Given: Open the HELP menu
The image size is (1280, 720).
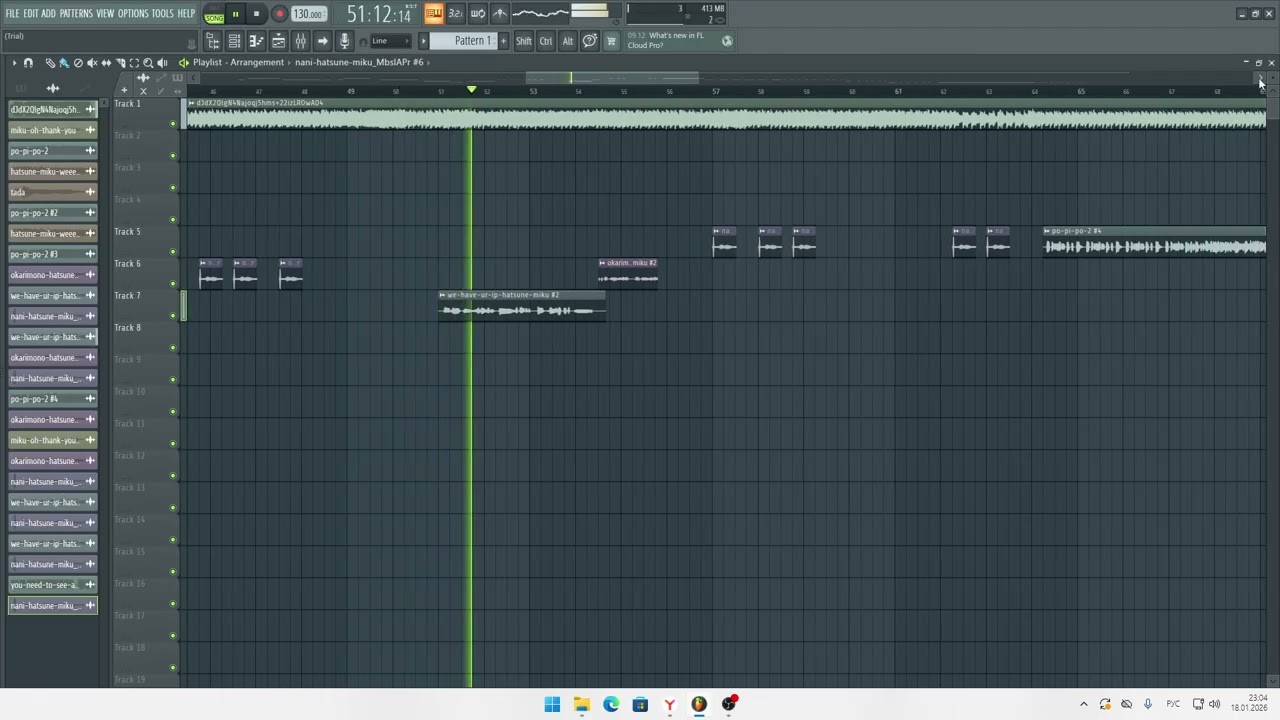Looking at the screenshot, I should (186, 13).
